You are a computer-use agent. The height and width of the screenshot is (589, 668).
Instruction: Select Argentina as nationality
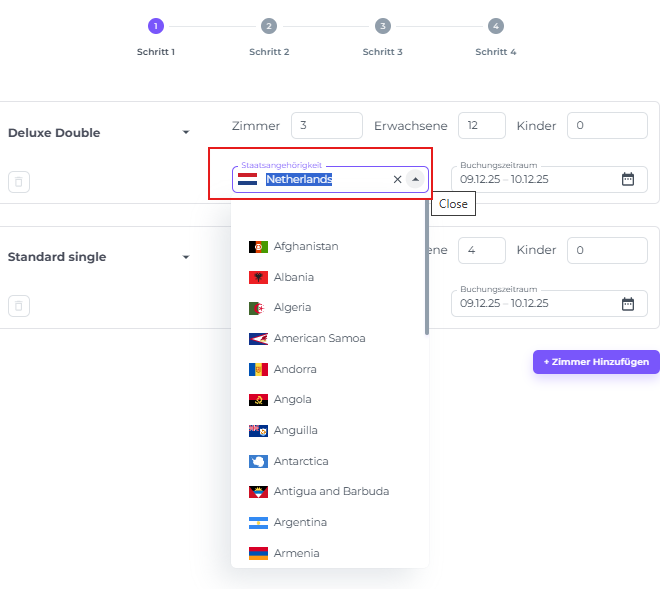pos(300,522)
